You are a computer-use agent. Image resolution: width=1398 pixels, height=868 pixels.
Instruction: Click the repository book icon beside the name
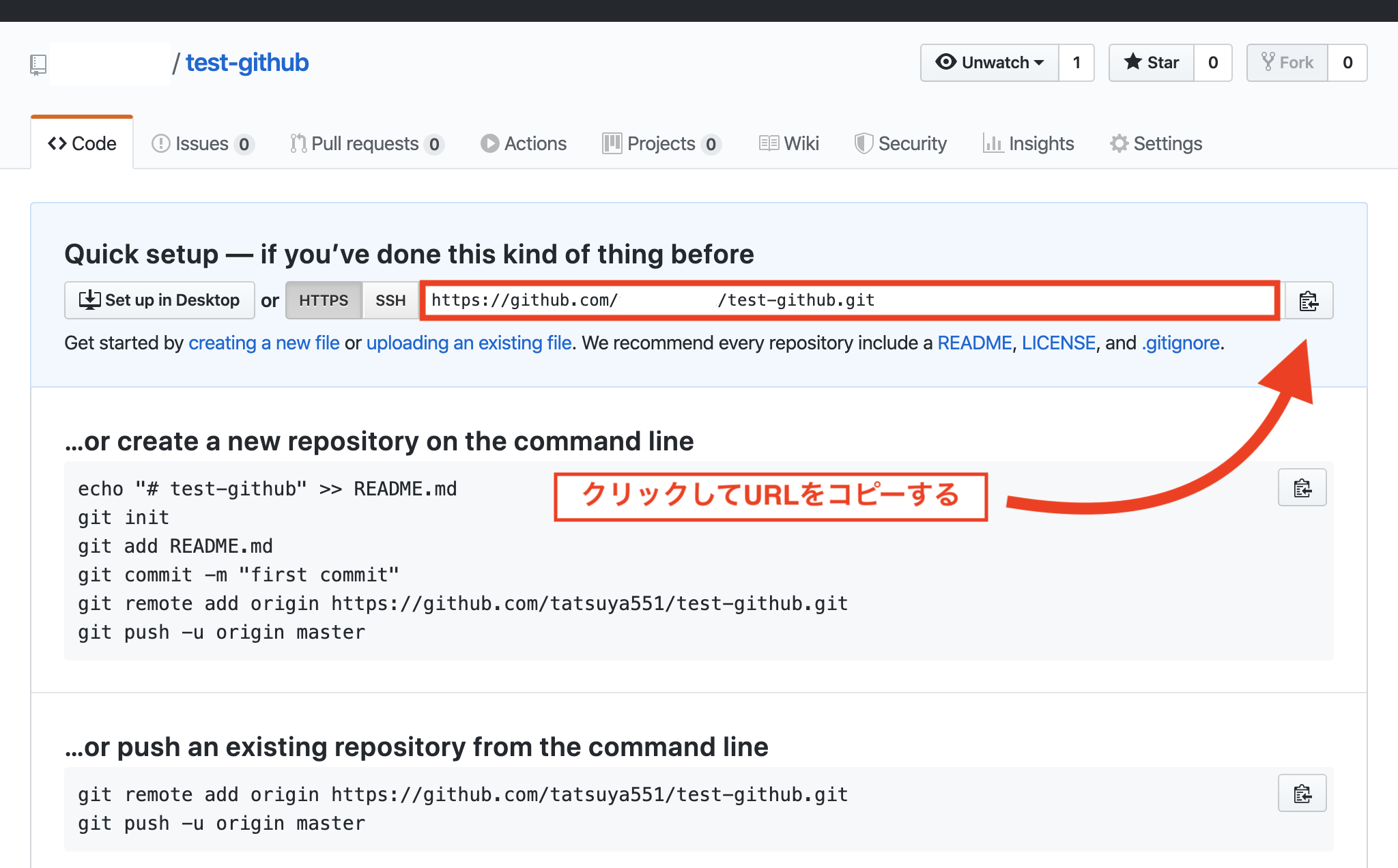[x=38, y=64]
